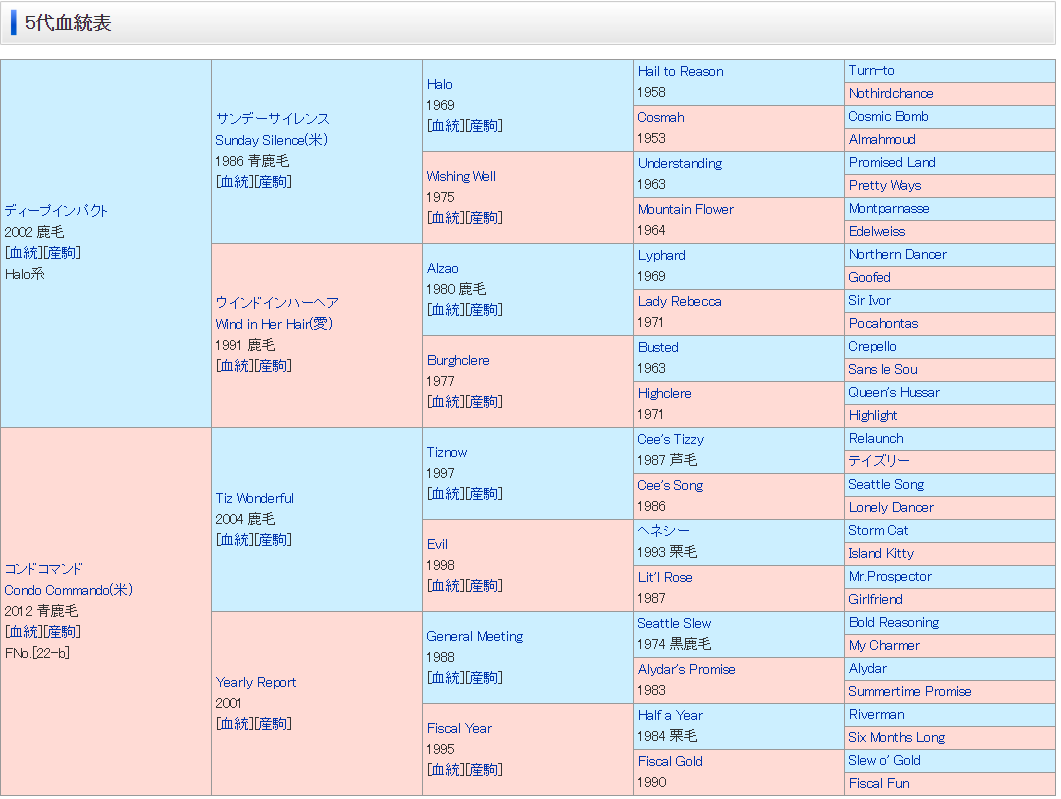Viewport: 1061px width, 799px height.
Task: Open 血統 link under Sunday Silence
Action: [234, 182]
